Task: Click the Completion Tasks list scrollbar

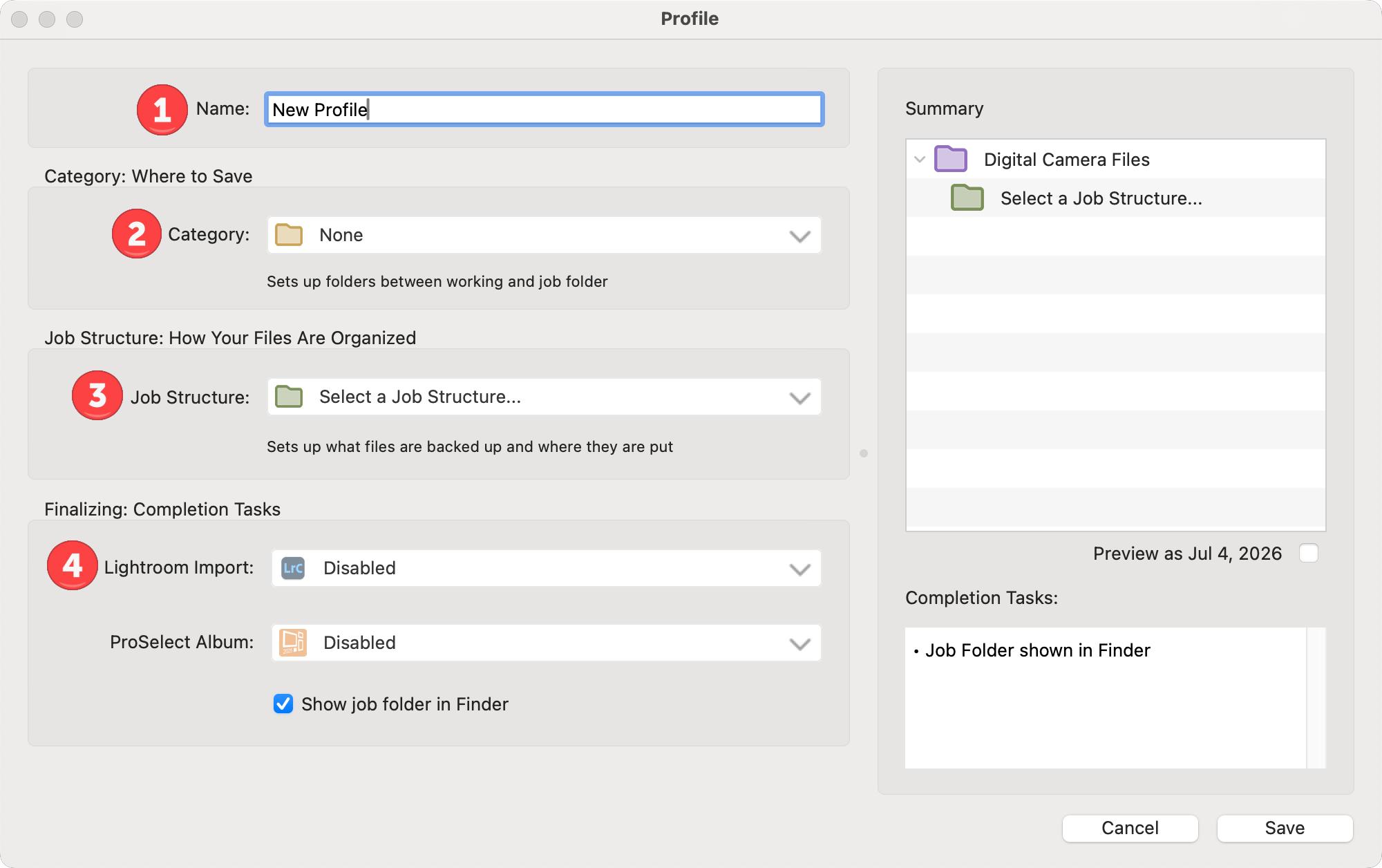Action: tap(1316, 697)
